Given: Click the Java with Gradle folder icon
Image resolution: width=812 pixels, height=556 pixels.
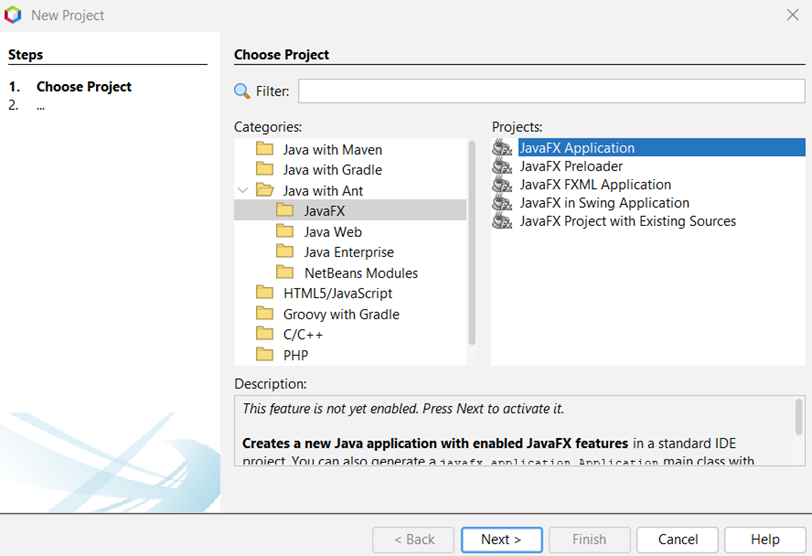Looking at the screenshot, I should [265, 169].
